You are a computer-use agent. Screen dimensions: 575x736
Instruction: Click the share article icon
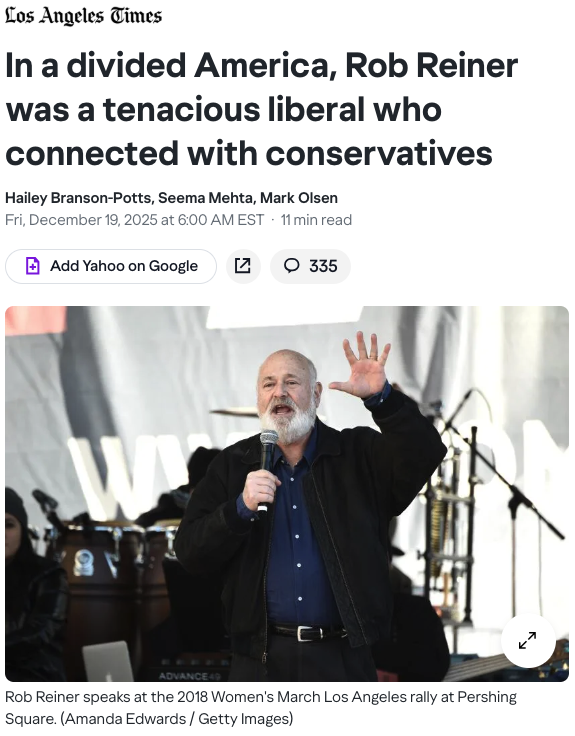pyautogui.click(x=243, y=266)
